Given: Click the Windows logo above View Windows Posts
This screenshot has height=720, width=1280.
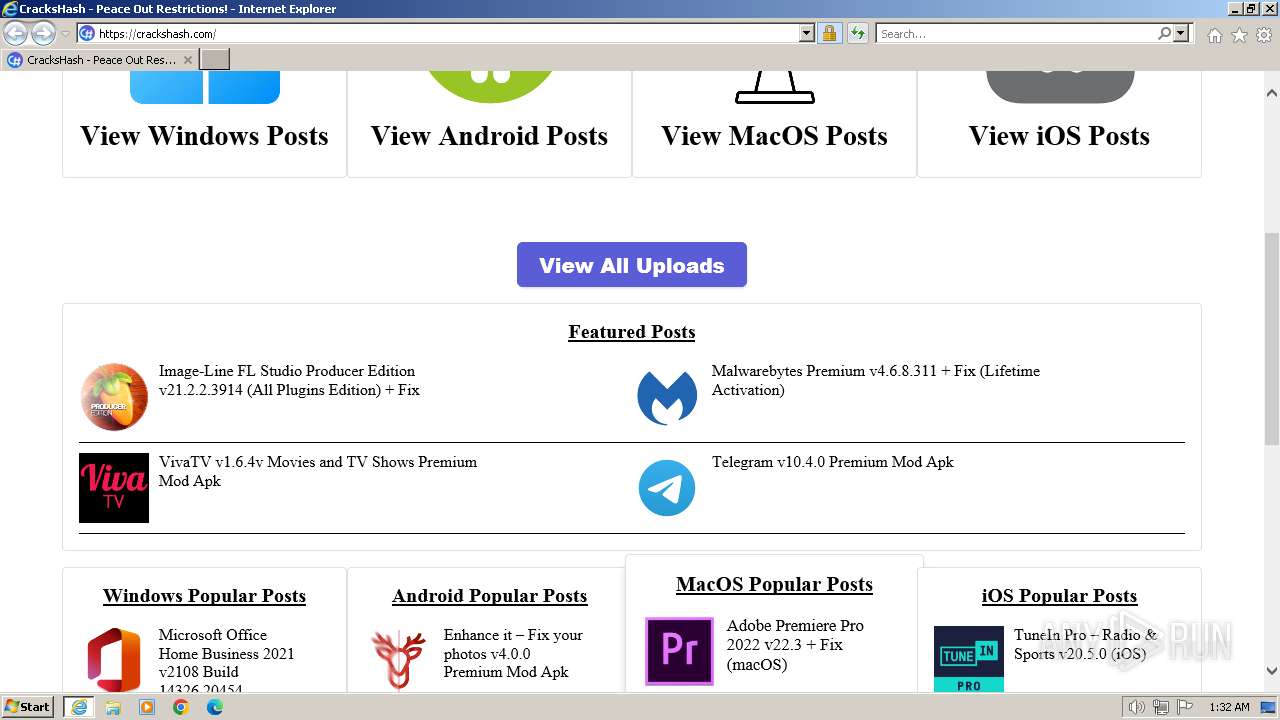Looking at the screenshot, I should point(205,87).
